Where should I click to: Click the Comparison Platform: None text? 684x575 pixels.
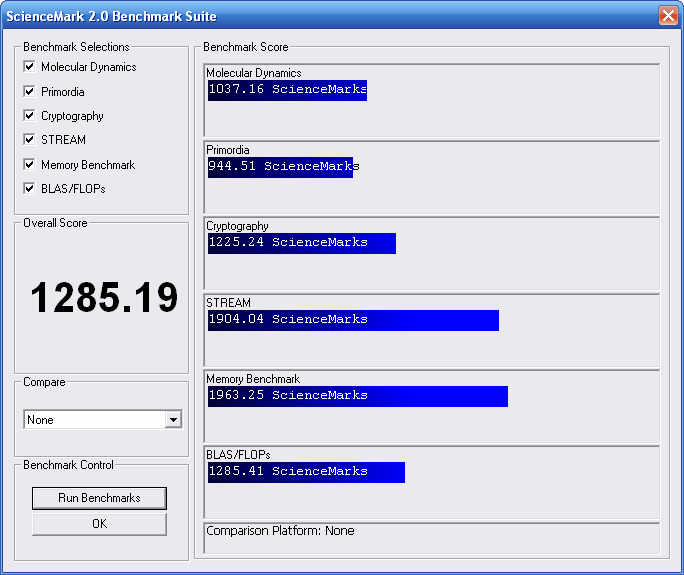pyautogui.click(x=280, y=531)
